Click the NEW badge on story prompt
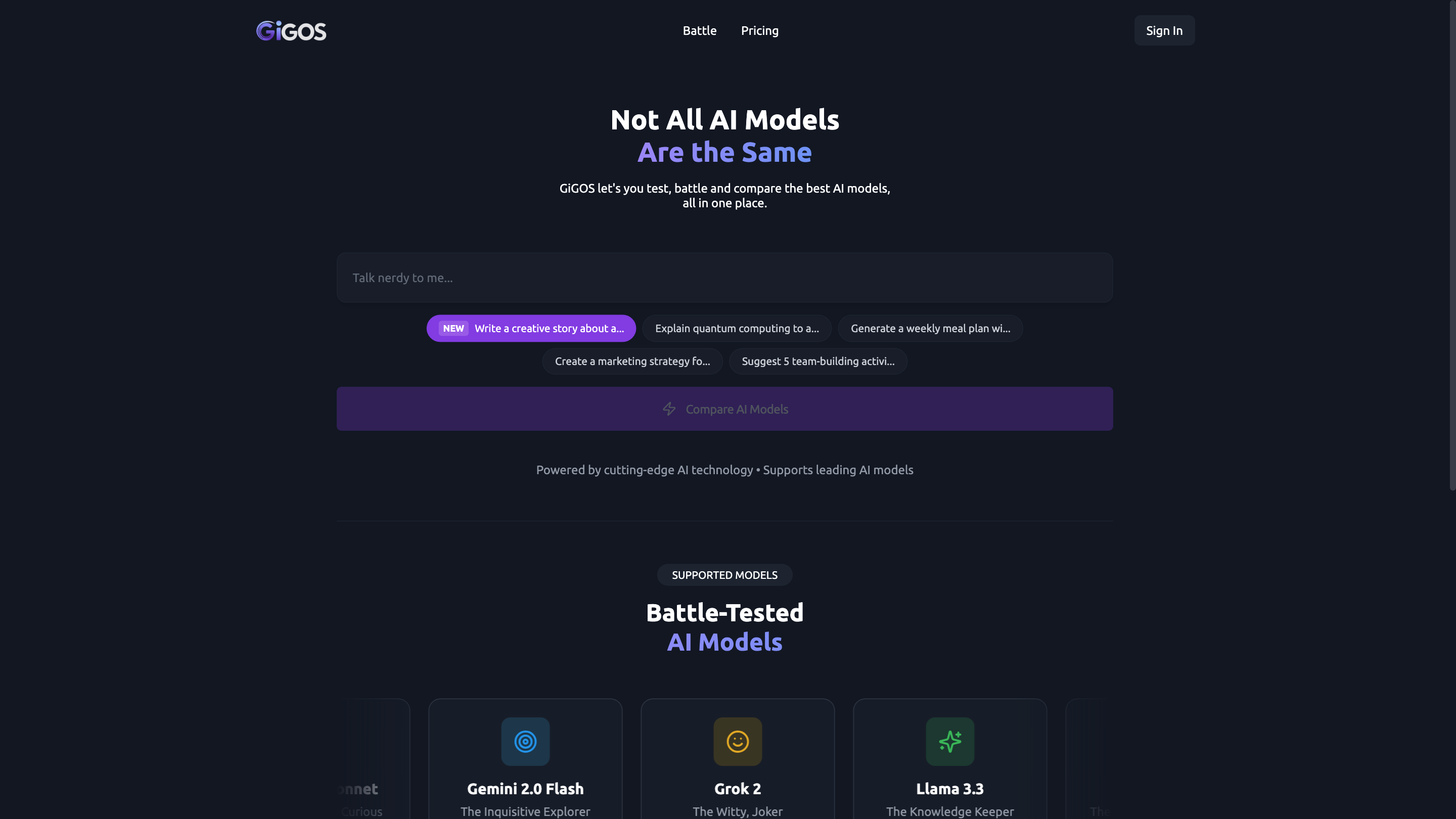Image resolution: width=1456 pixels, height=819 pixels. [453, 329]
